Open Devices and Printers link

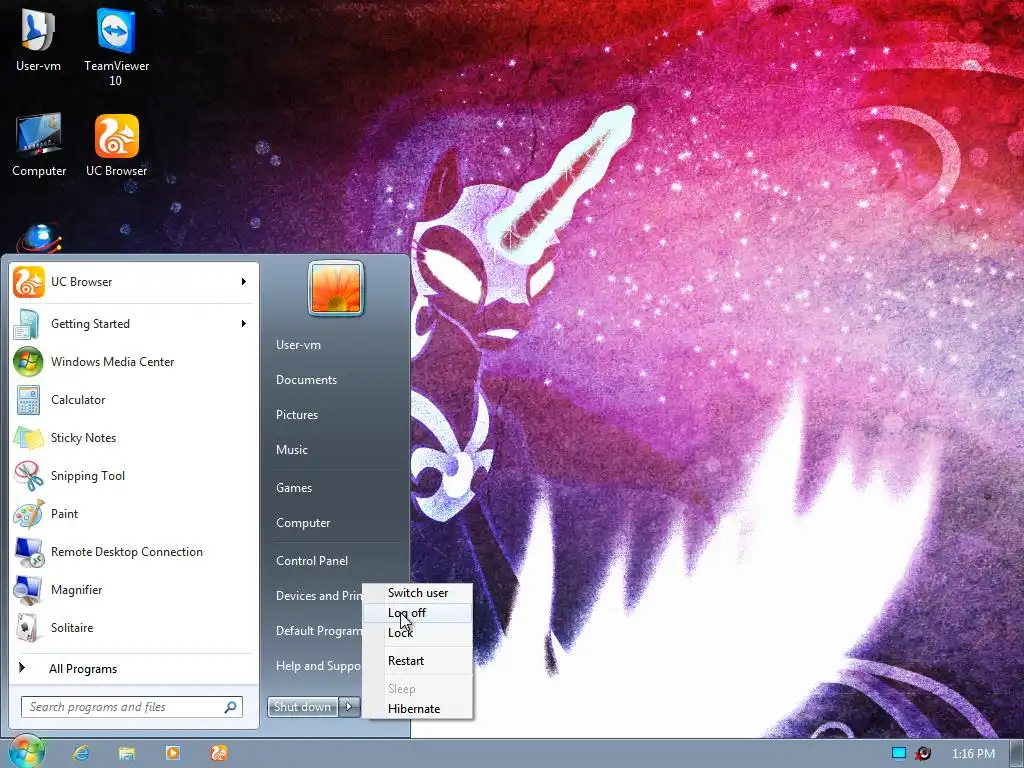(x=319, y=596)
